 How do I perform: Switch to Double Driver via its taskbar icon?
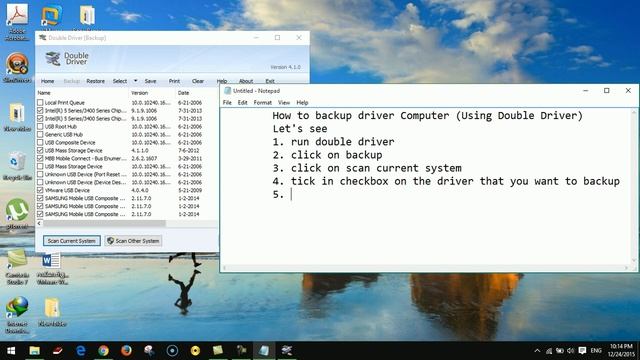point(287,351)
